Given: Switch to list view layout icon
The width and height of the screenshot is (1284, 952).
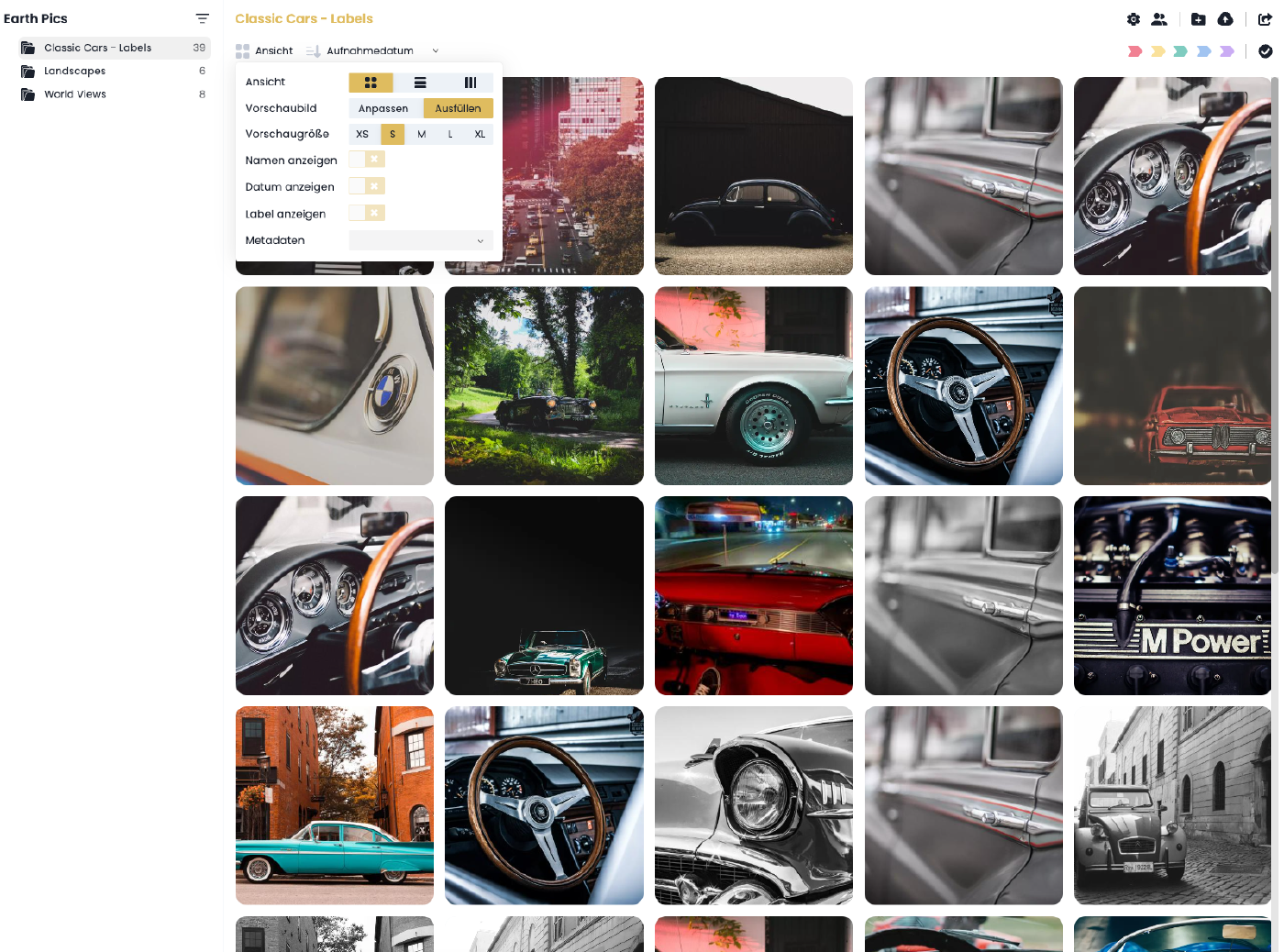Looking at the screenshot, I should [420, 83].
